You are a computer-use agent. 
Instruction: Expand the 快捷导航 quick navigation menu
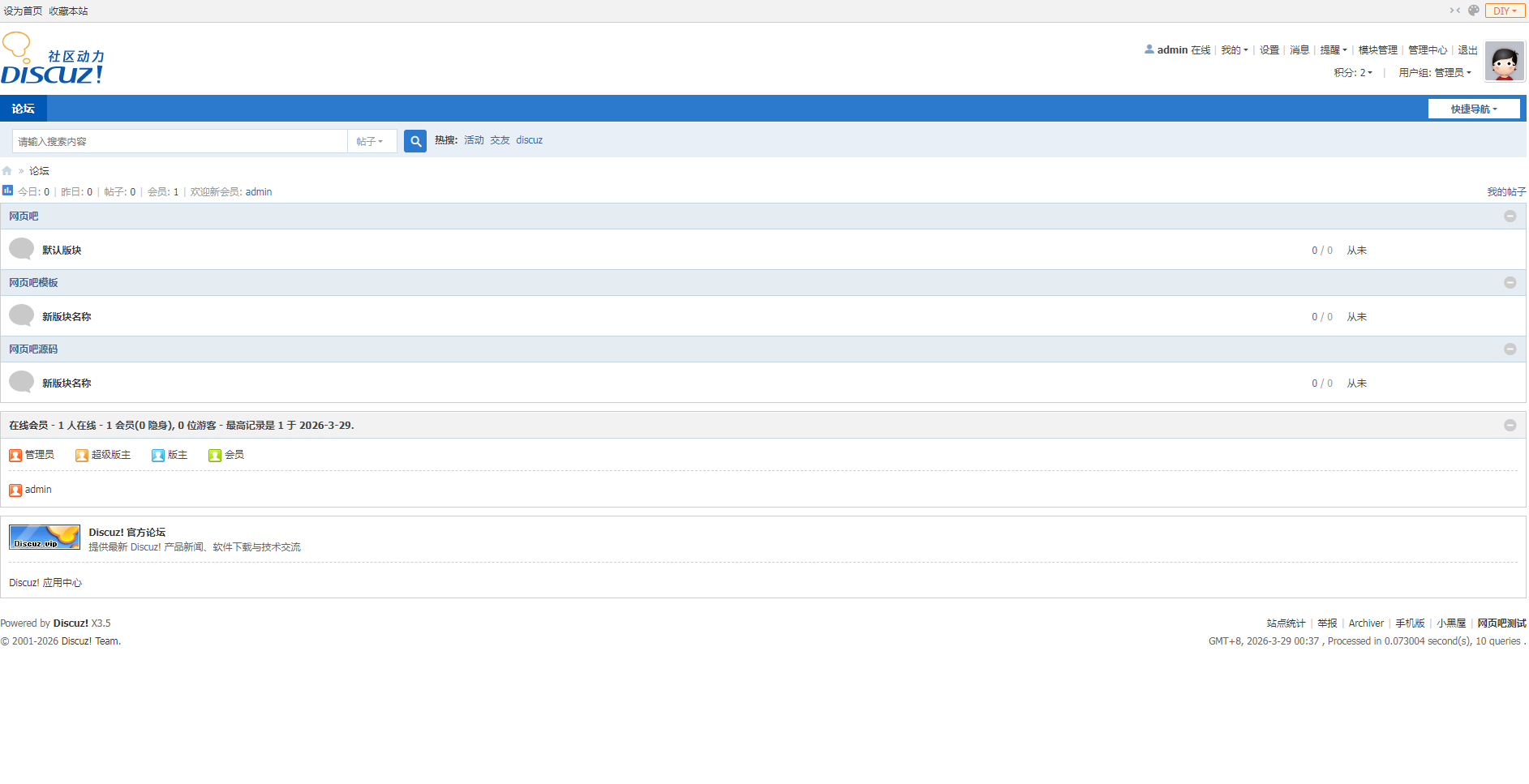click(1473, 109)
